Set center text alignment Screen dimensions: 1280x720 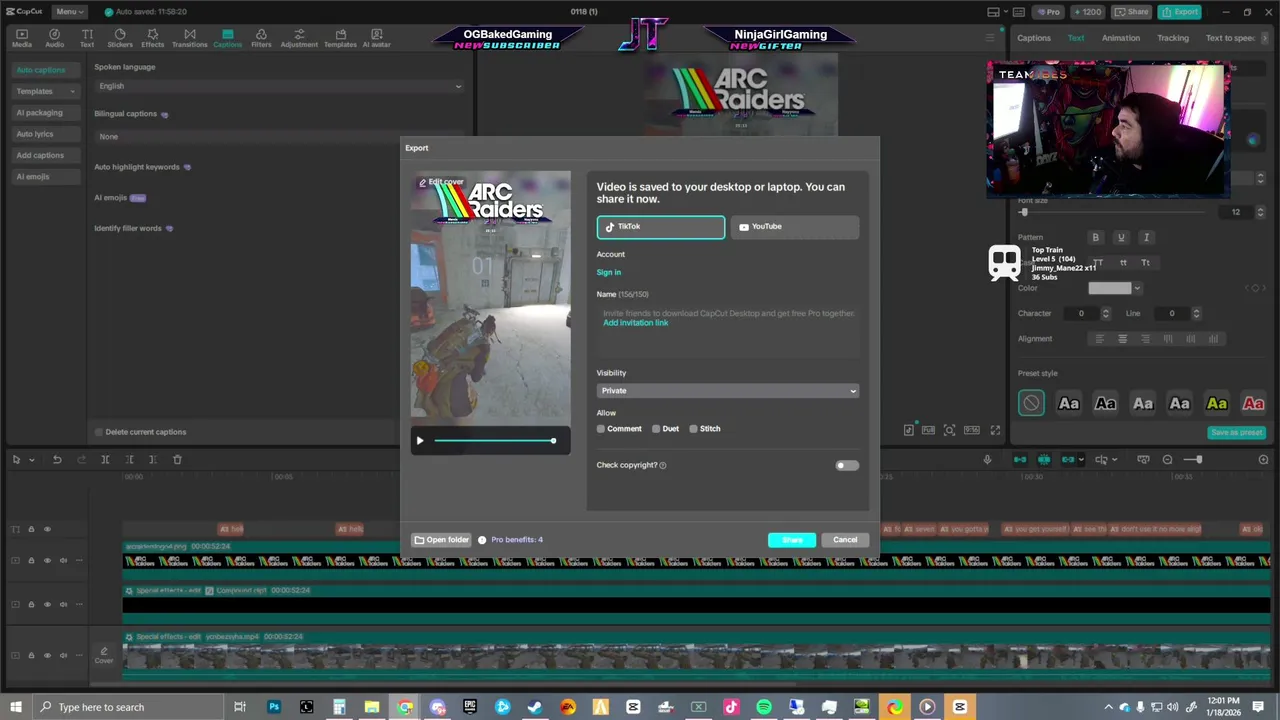click(1122, 339)
